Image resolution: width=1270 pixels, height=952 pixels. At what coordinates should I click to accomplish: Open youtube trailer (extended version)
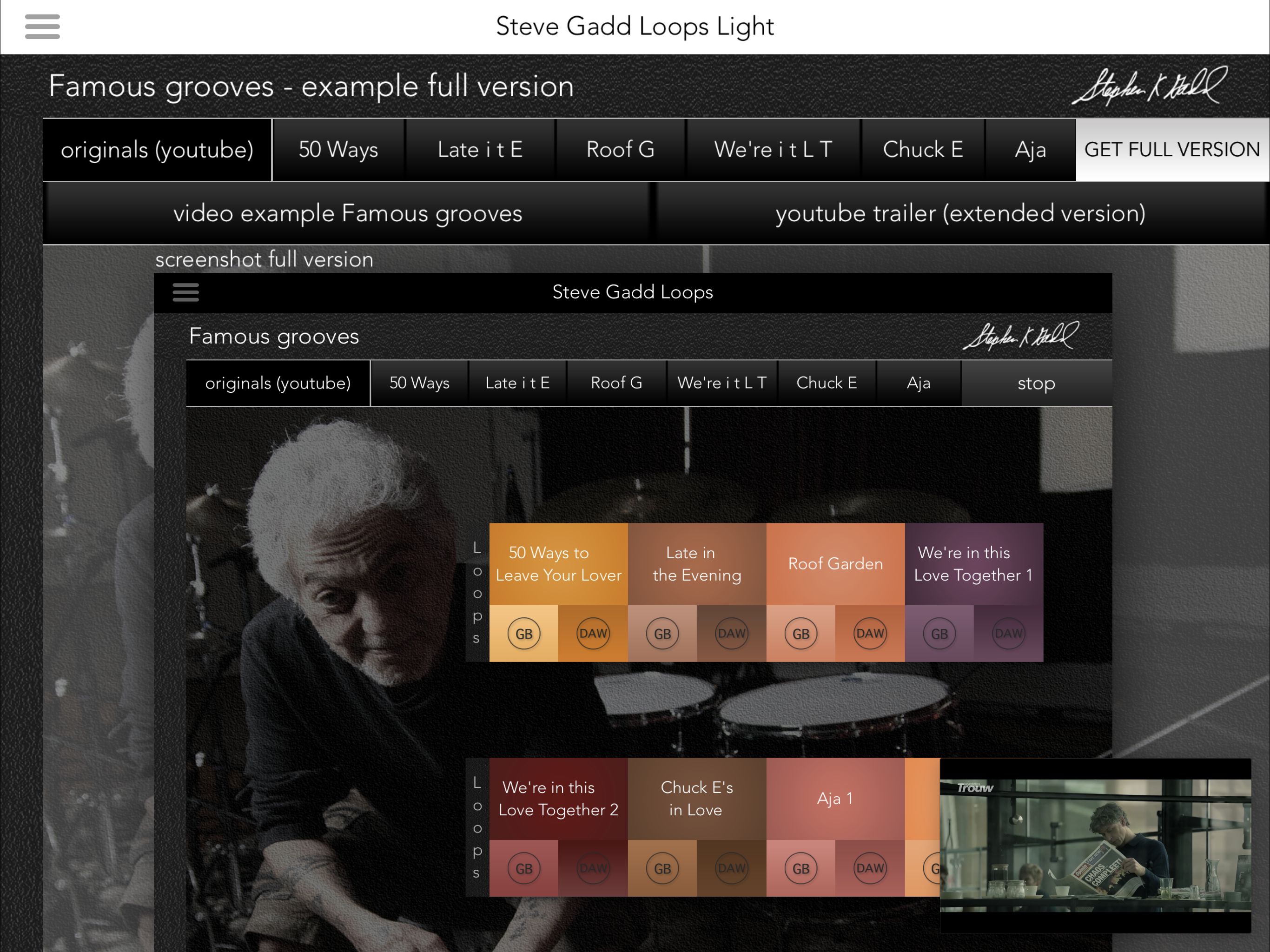tap(960, 214)
